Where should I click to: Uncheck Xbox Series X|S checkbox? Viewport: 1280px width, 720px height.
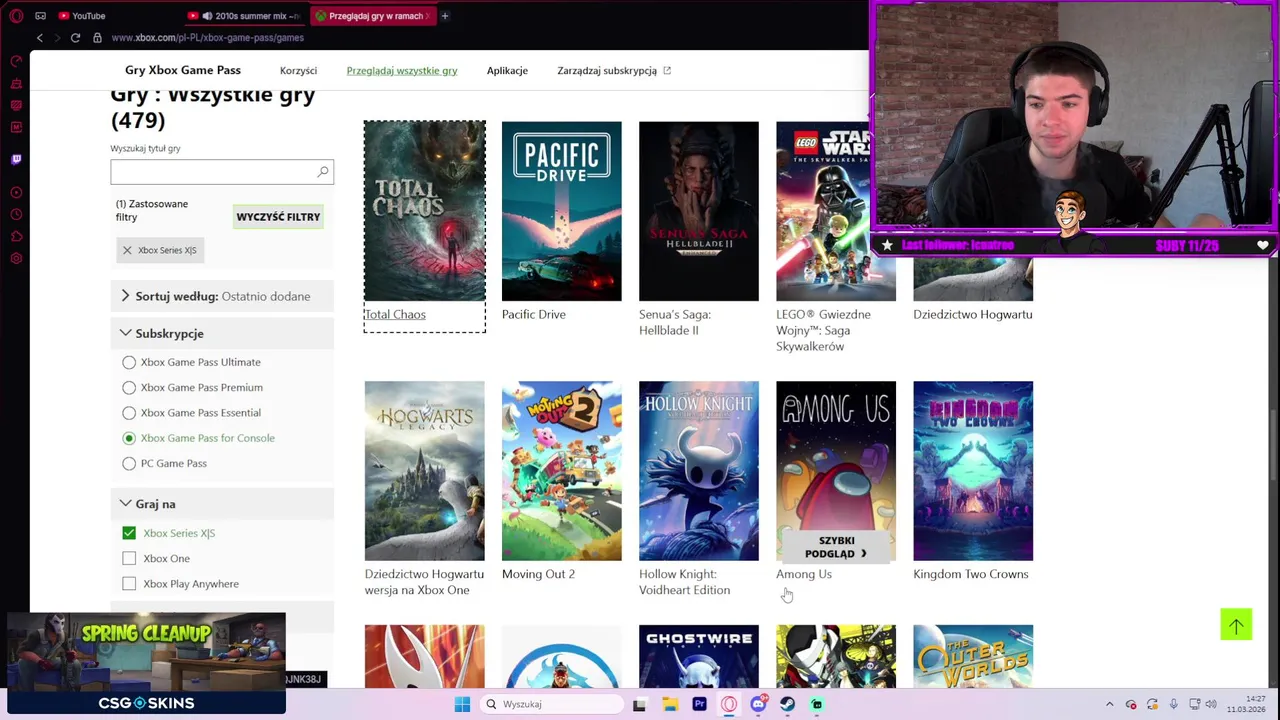pos(129,533)
